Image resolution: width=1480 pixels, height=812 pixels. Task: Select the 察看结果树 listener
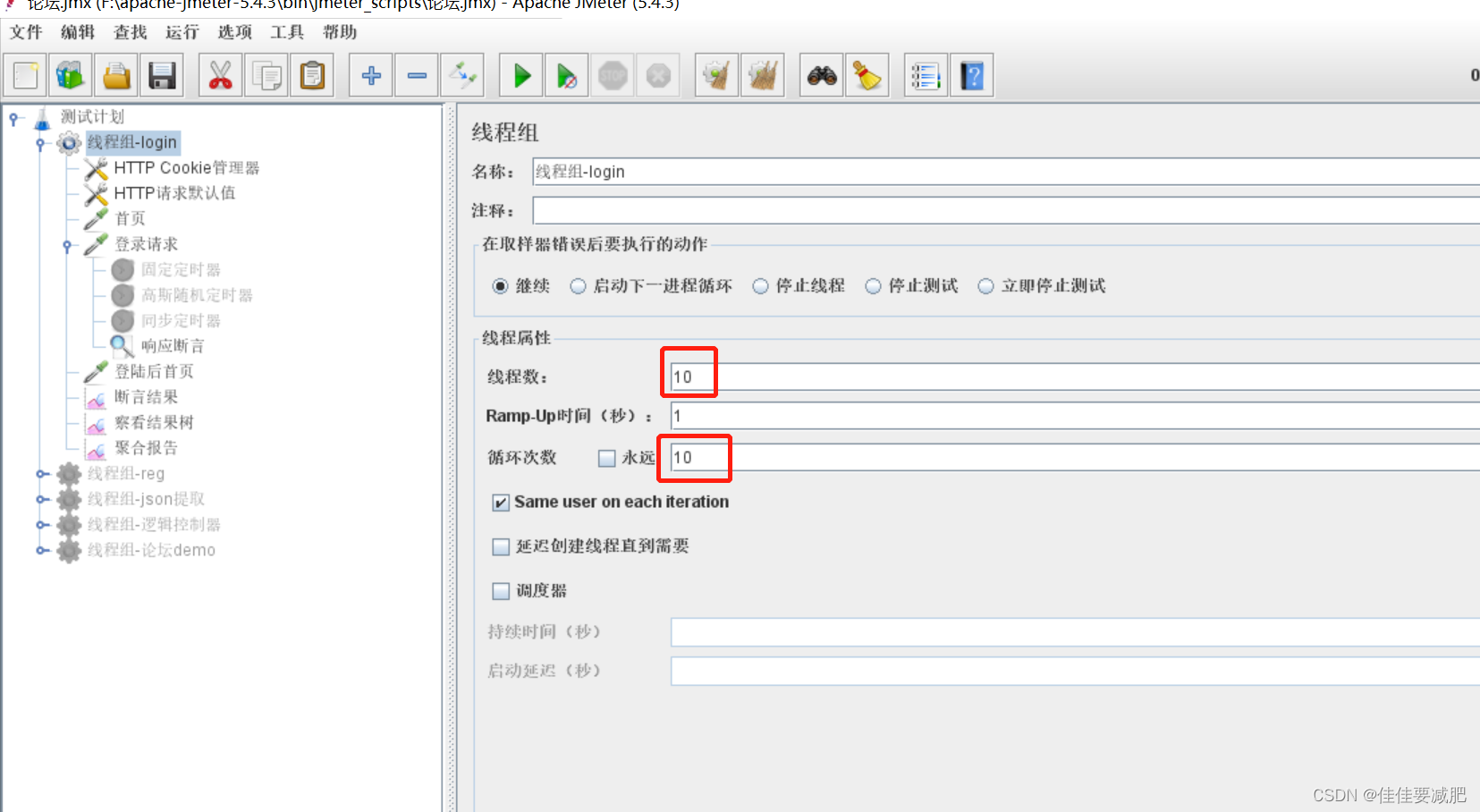tap(154, 423)
